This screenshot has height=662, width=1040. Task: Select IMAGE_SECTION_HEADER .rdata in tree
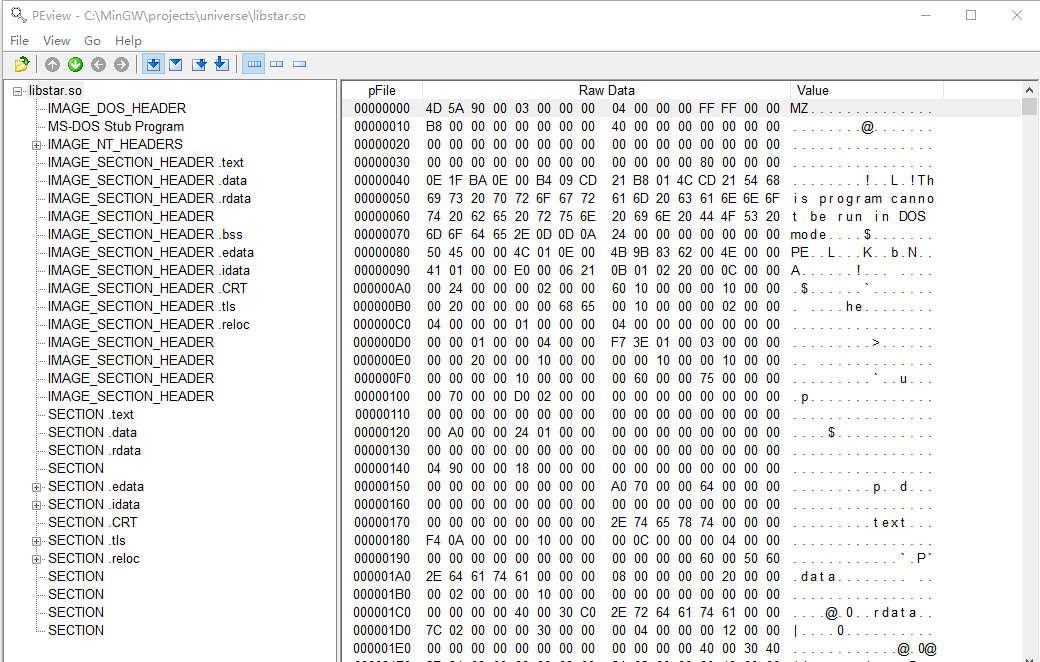[x=149, y=198]
